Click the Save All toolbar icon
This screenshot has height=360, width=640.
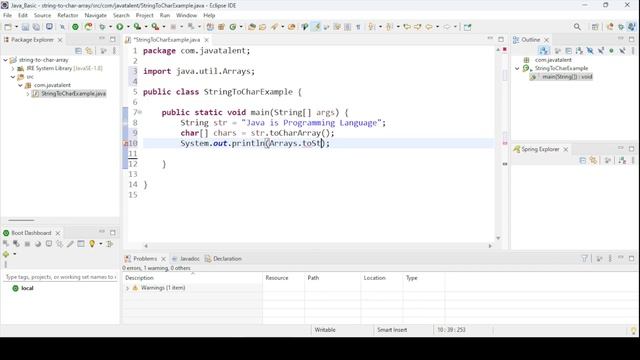pyautogui.click(x=36, y=27)
